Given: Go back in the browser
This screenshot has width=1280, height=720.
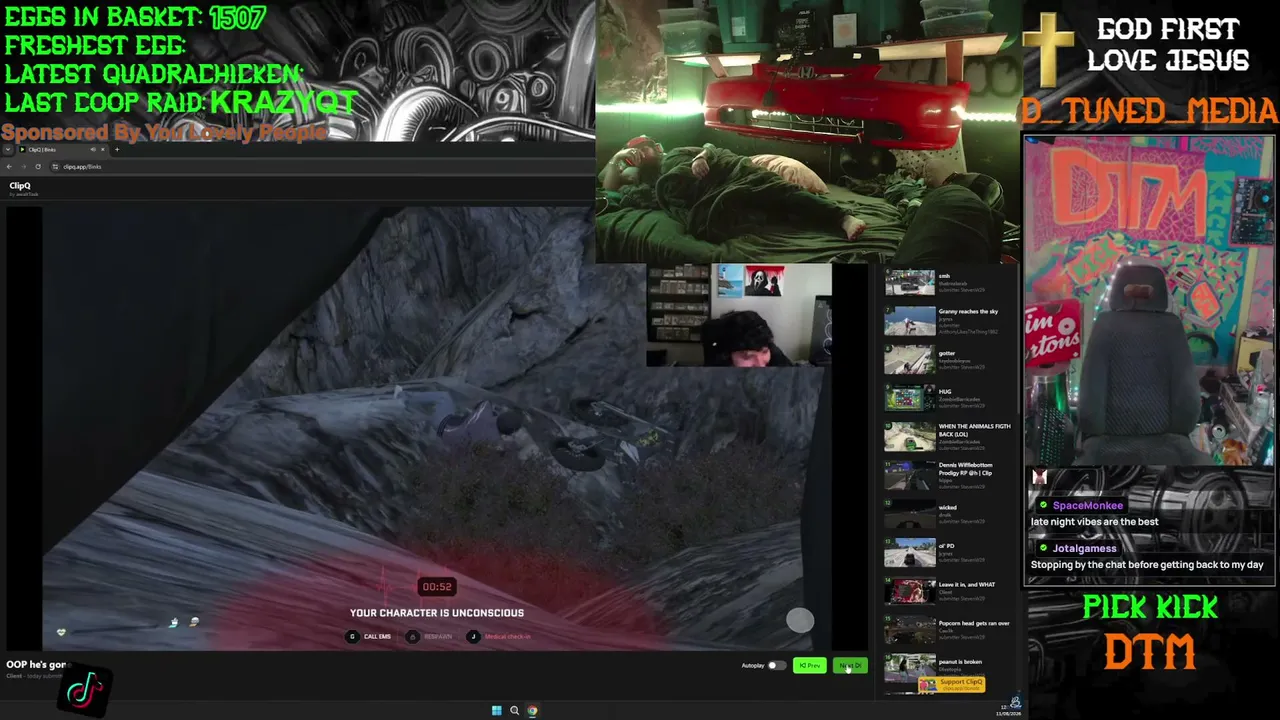Looking at the screenshot, I should coord(9,166).
